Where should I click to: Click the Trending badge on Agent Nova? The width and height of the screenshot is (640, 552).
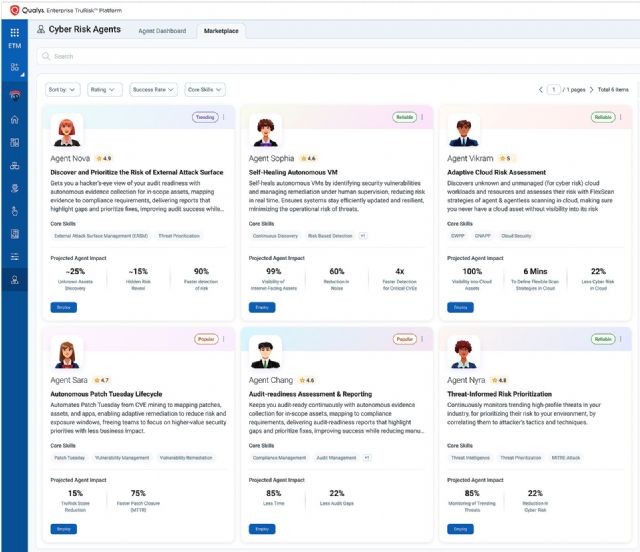(205, 117)
